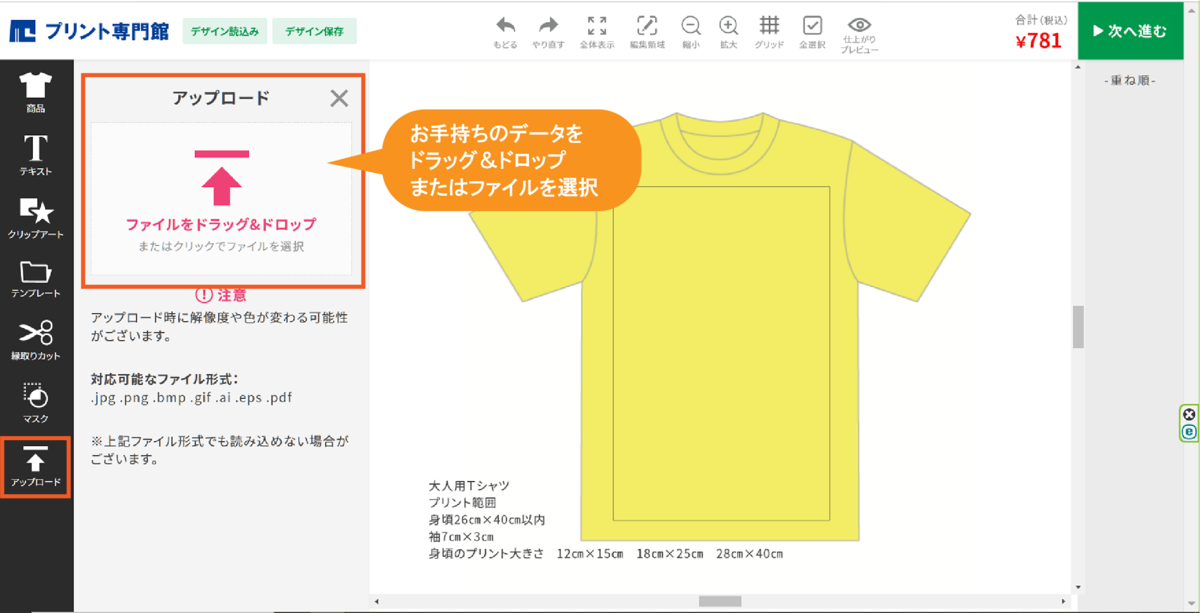Open the 商品 product panel
The image size is (1200, 613).
[x=36, y=92]
